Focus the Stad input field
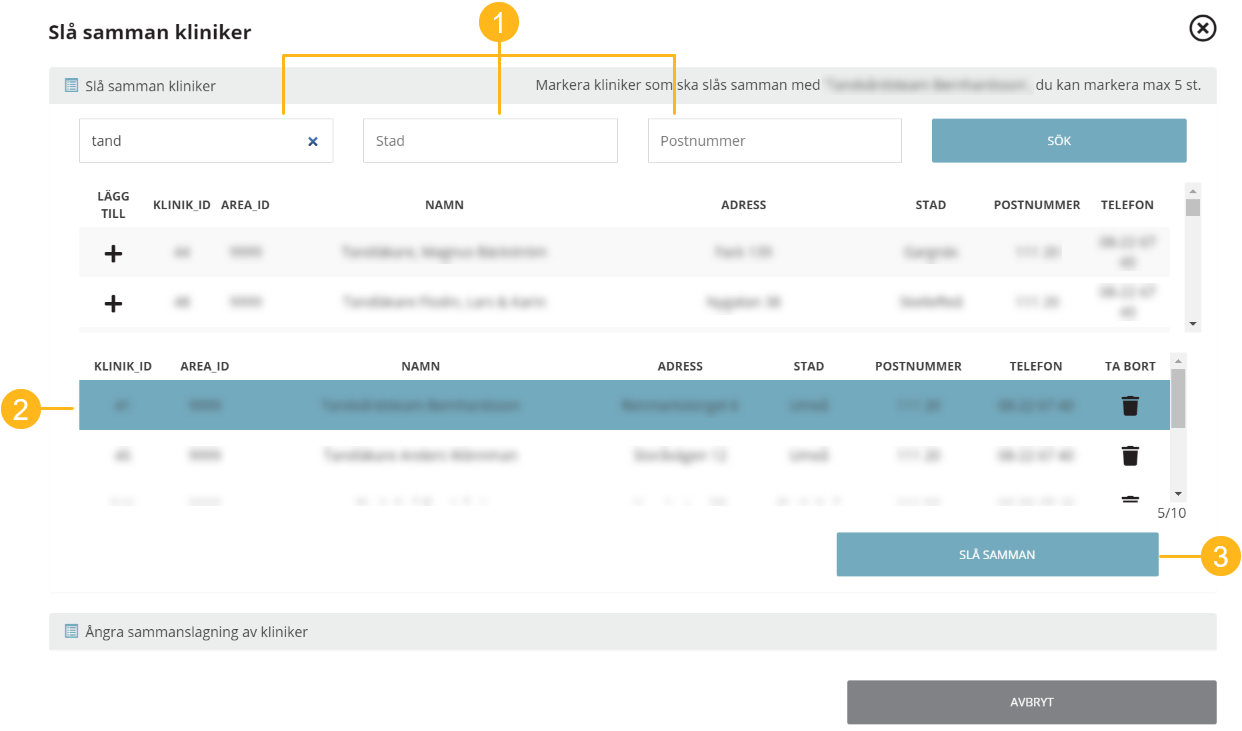Screen dimensions: 1242x731 (489, 141)
